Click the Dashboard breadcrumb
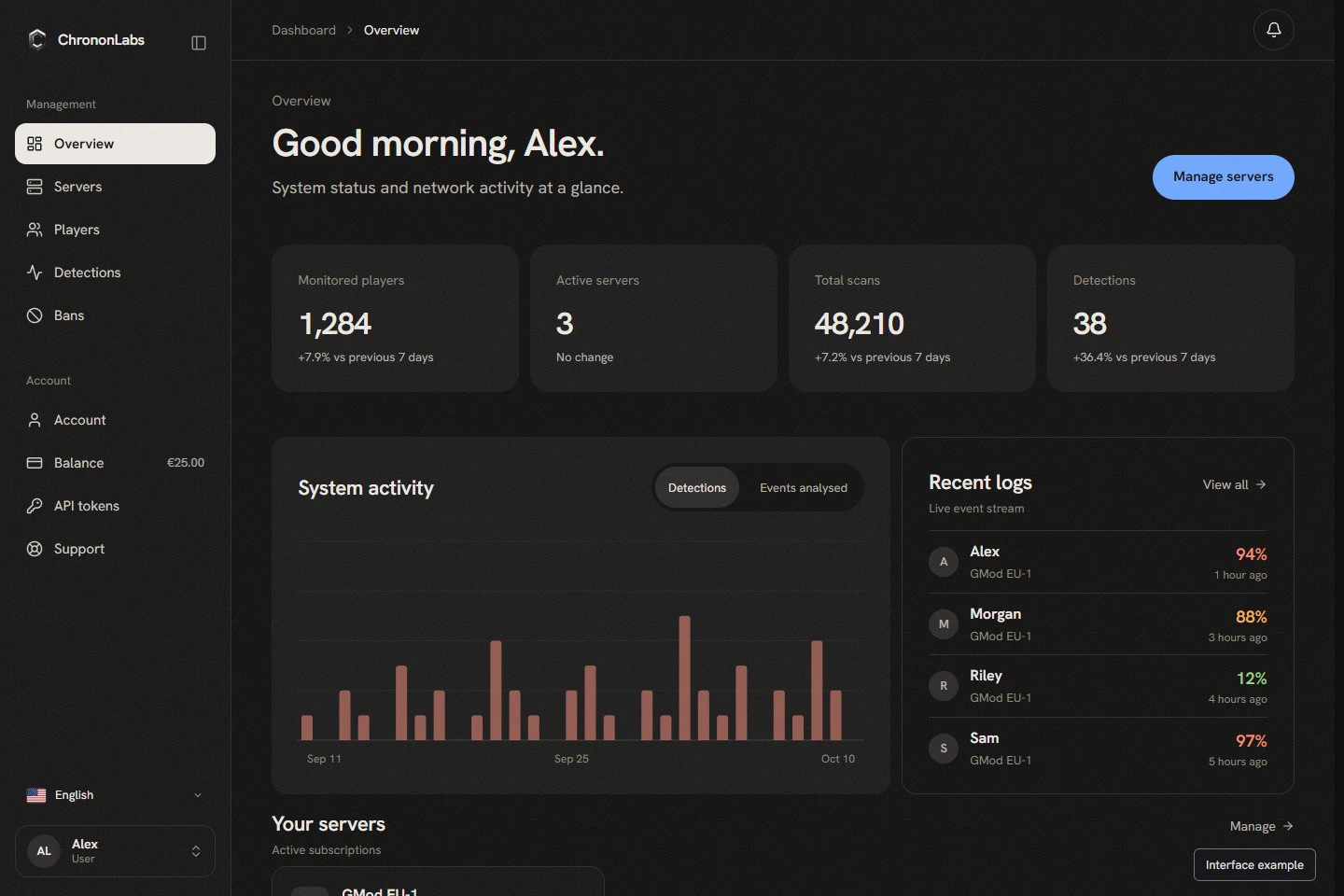Screen dimensions: 1344x896 303,30
